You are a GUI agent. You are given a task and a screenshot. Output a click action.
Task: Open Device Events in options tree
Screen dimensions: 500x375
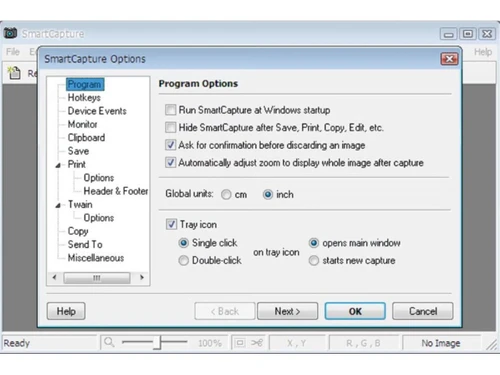click(x=97, y=111)
